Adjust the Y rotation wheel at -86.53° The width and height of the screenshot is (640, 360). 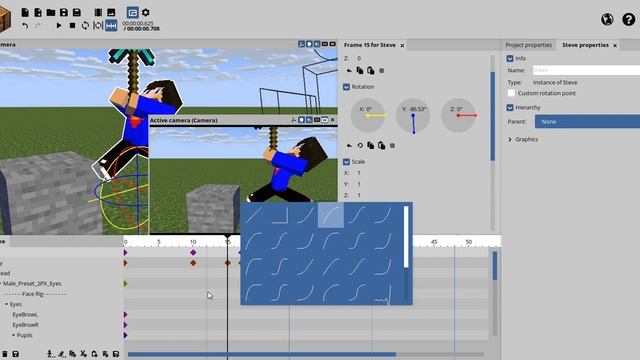[x=413, y=116]
